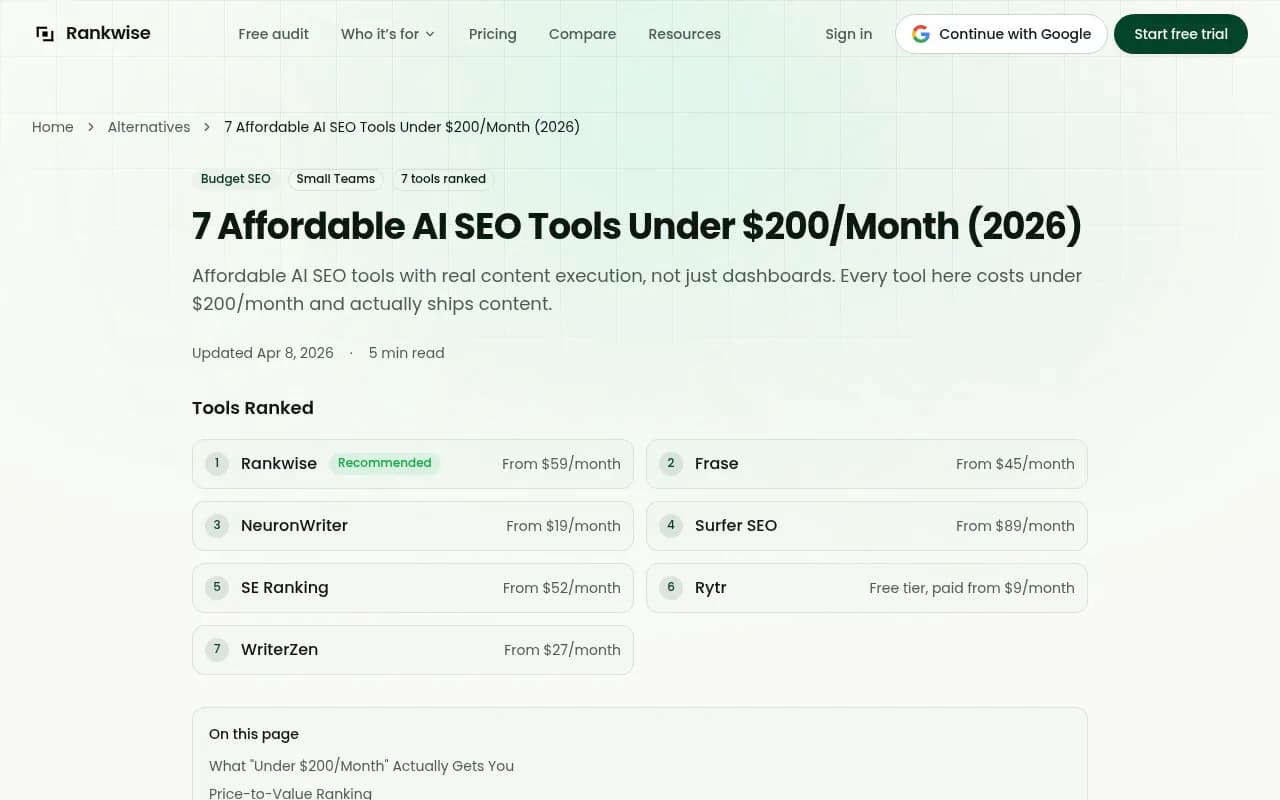Open the WriterZen tool card
1280x800 pixels.
pyautogui.click(x=413, y=650)
